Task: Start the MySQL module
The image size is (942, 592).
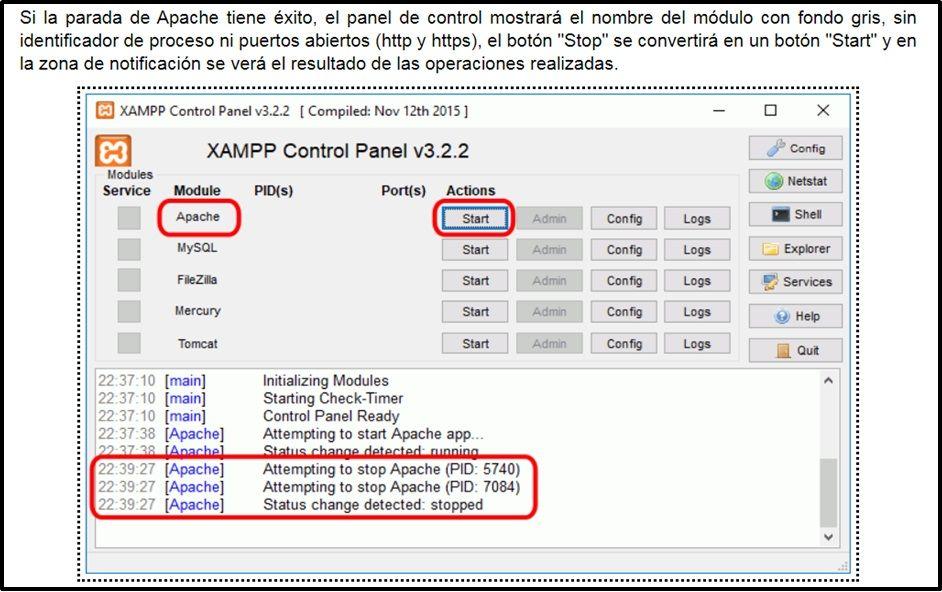Action: click(x=475, y=249)
